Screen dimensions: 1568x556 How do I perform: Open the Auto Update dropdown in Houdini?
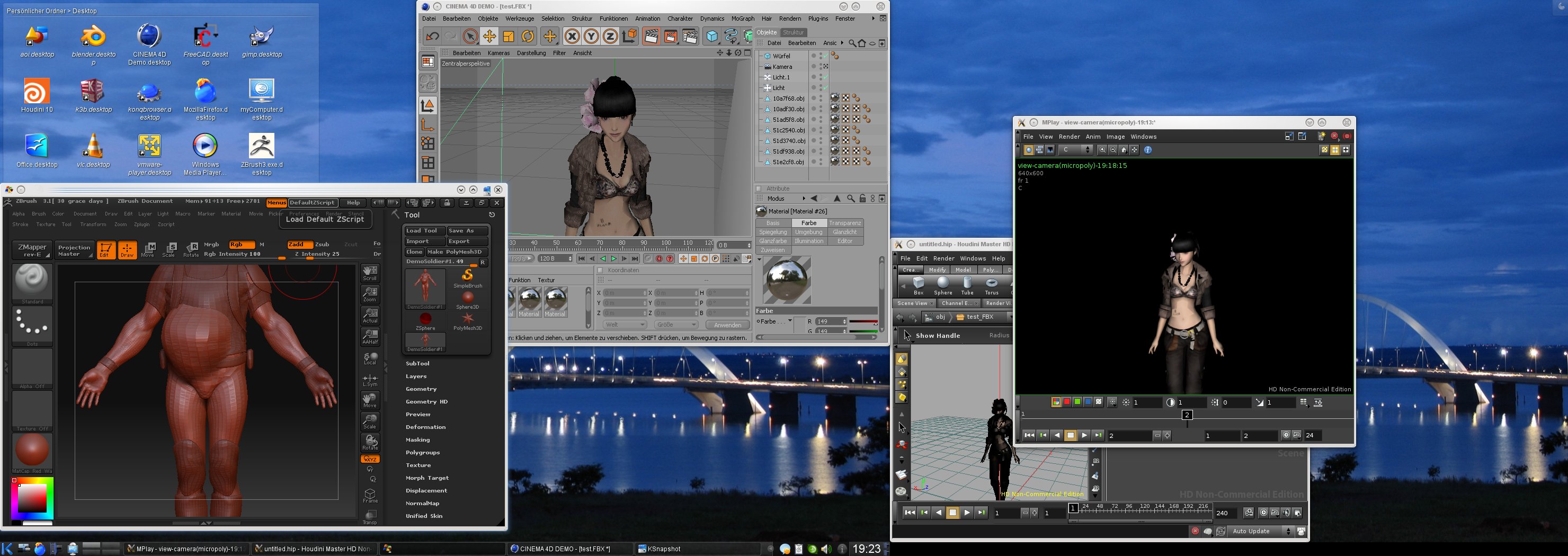(1260, 531)
